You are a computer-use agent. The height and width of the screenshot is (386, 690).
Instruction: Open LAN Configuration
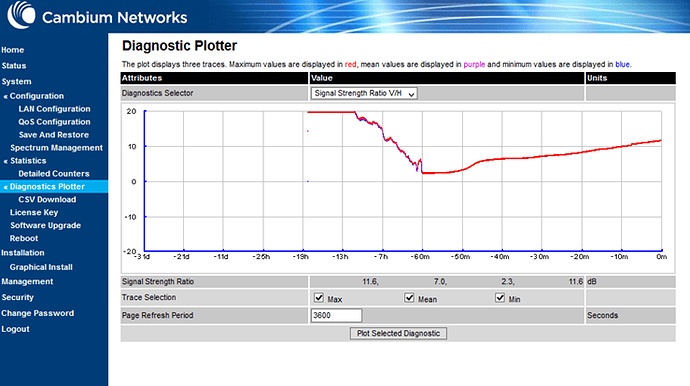pos(54,109)
